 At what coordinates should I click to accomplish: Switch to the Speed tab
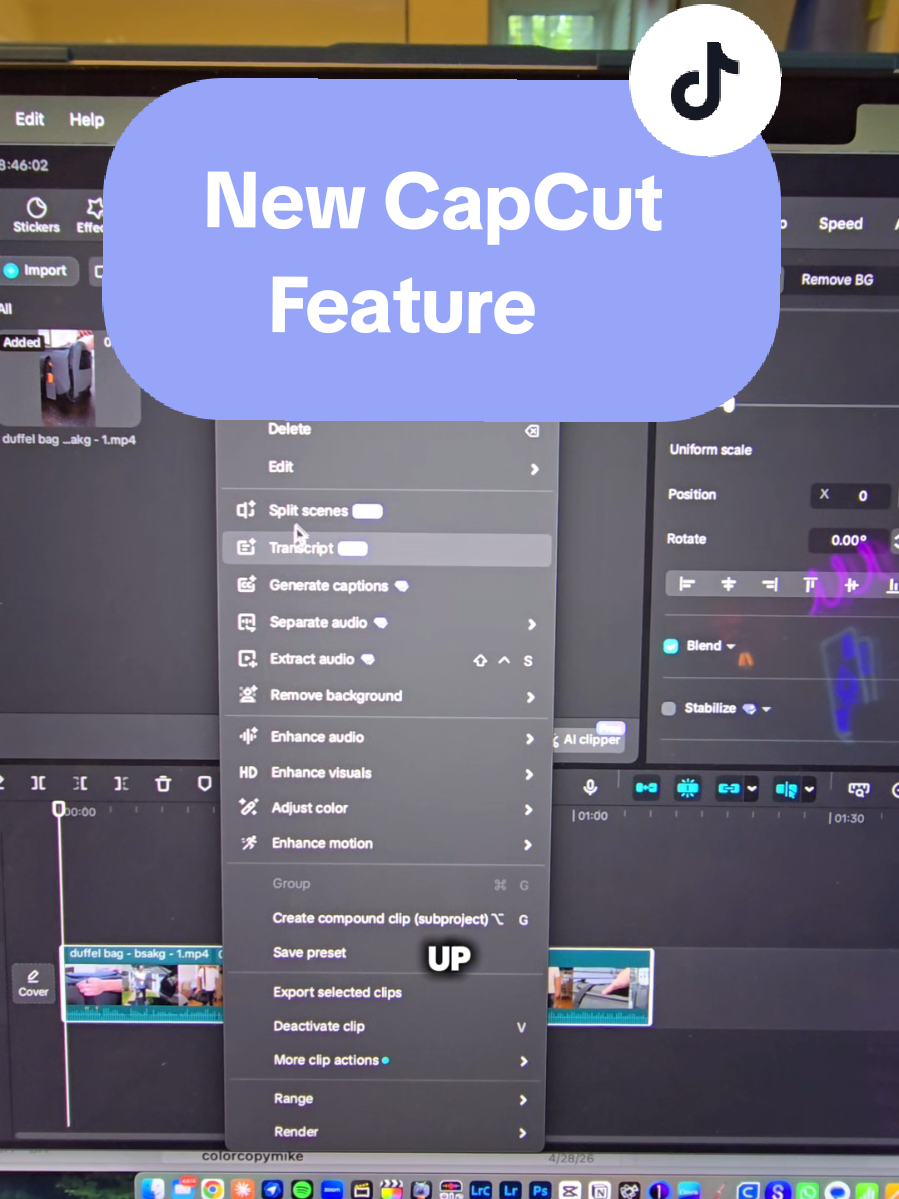[840, 223]
